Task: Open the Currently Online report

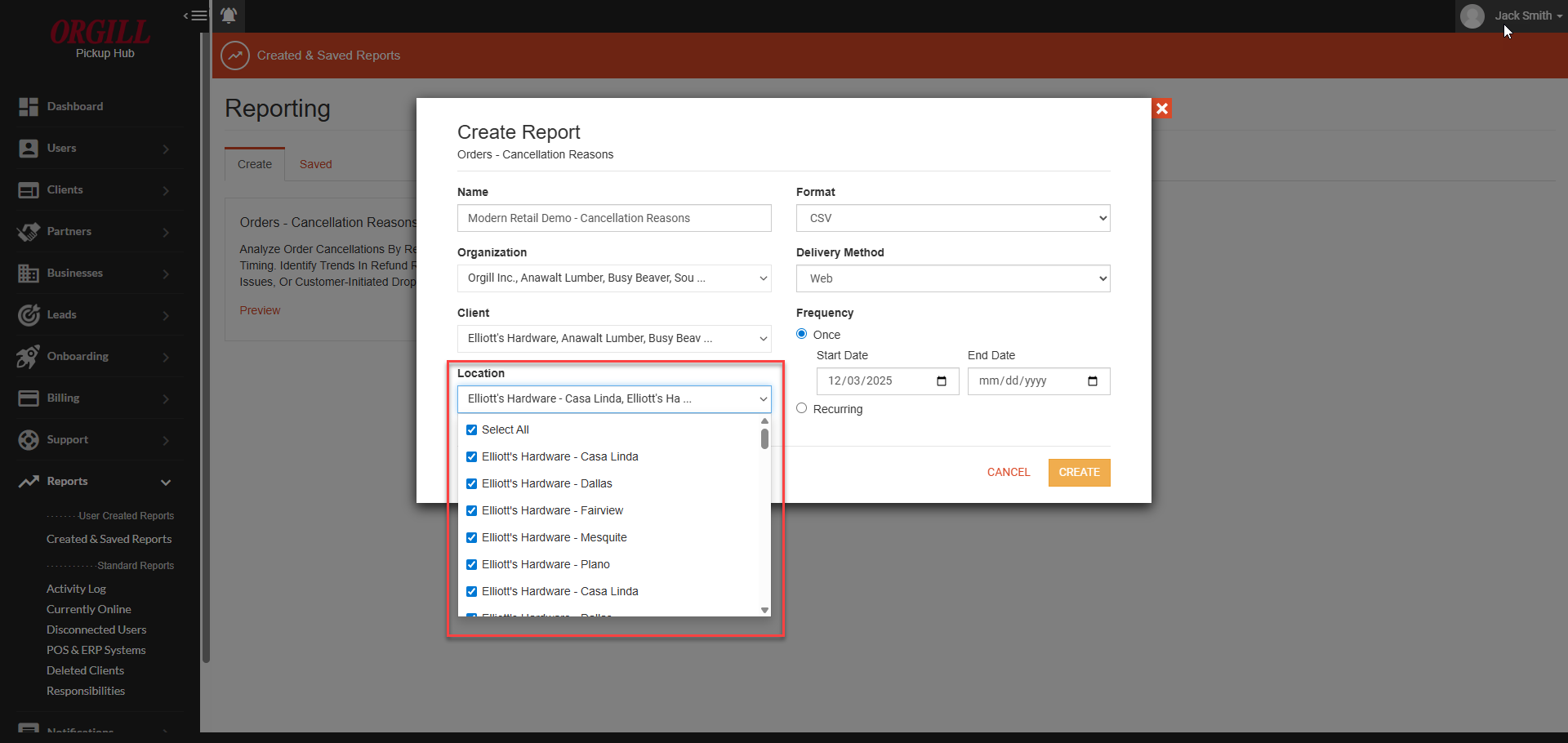Action: [89, 609]
